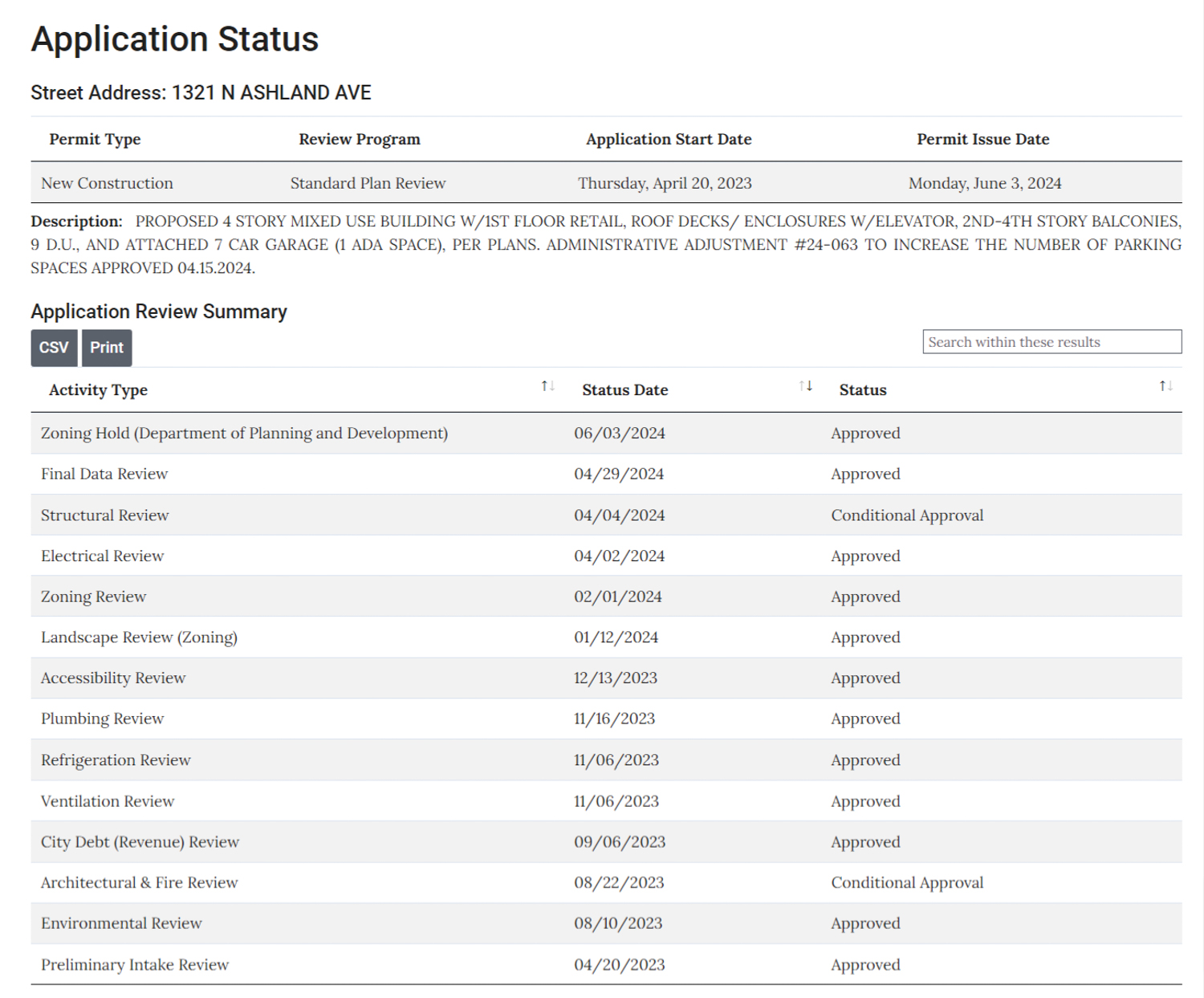
Task: Select the 'Environmental Review' activity
Action: click(x=121, y=924)
